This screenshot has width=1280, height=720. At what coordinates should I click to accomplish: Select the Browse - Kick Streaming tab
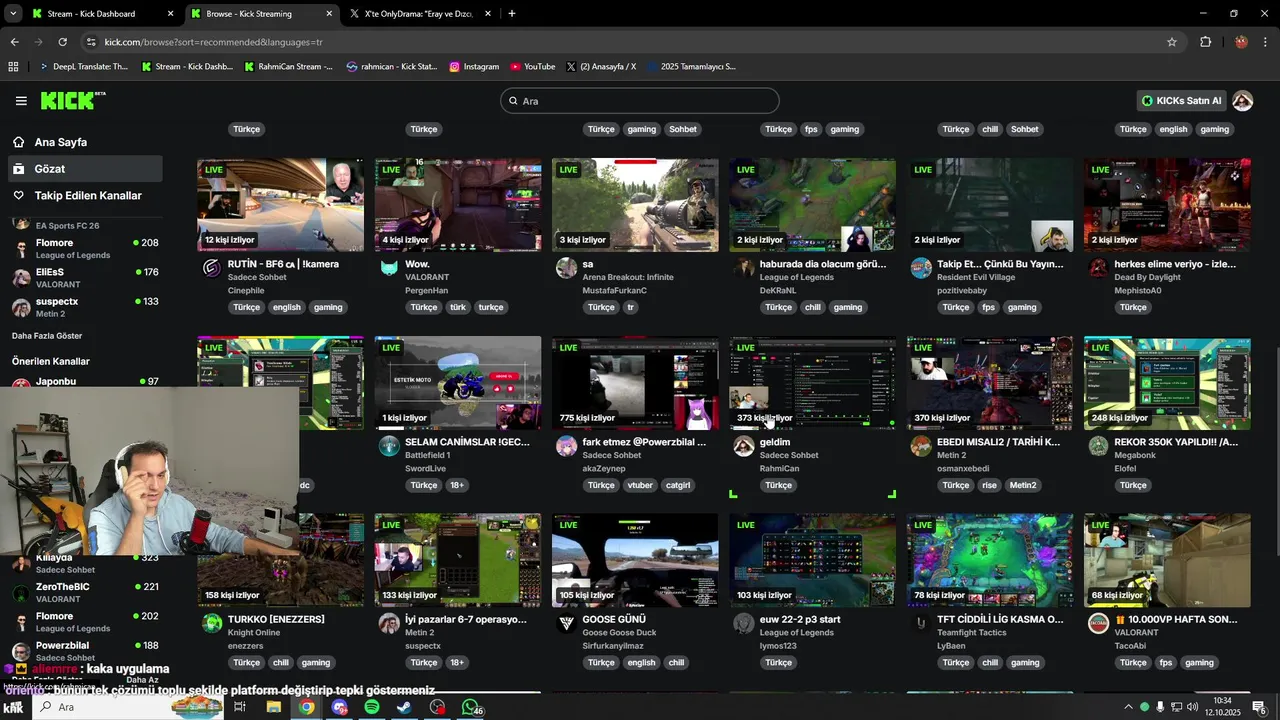262,14
